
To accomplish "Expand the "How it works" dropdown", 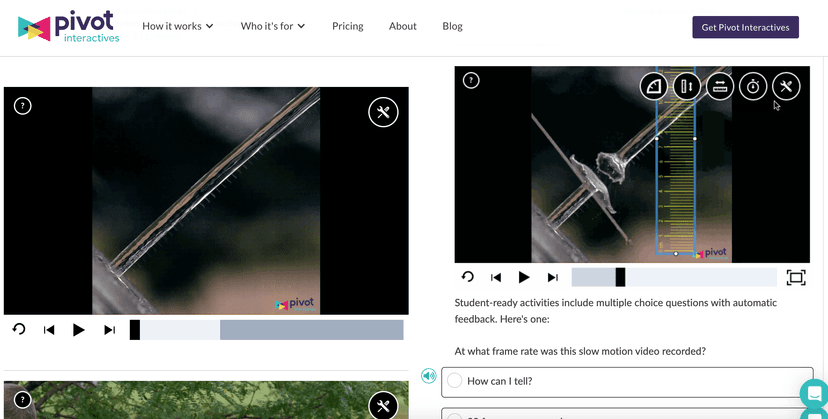I will tap(178, 26).
